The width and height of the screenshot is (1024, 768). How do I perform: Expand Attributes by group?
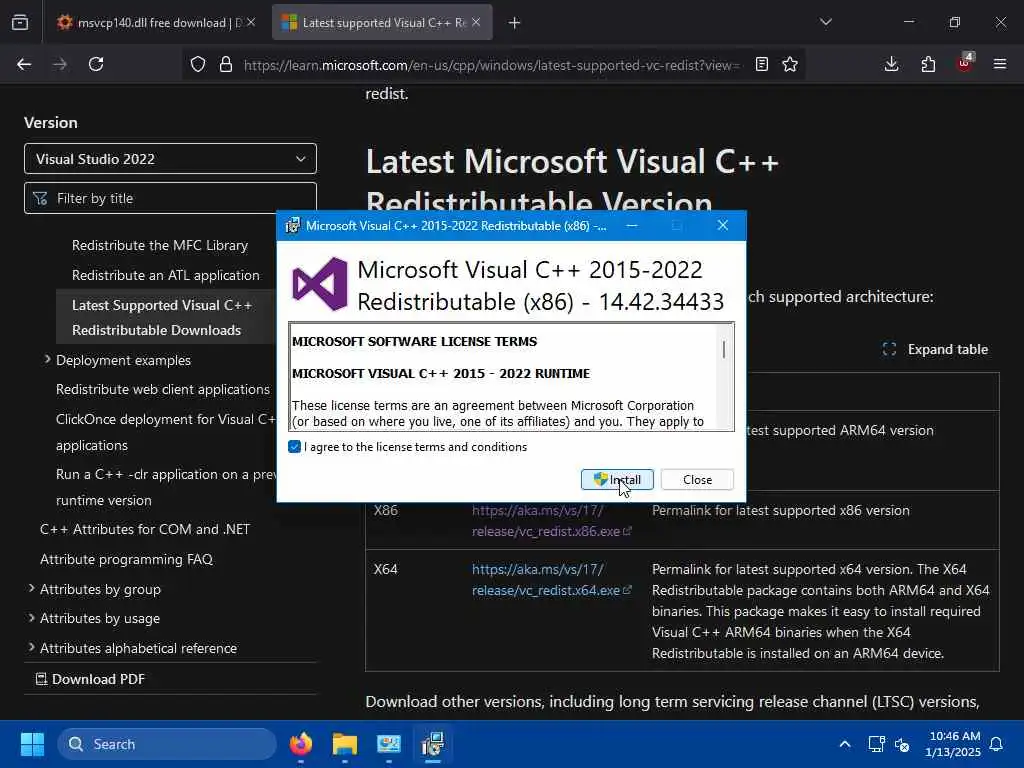(x=31, y=588)
